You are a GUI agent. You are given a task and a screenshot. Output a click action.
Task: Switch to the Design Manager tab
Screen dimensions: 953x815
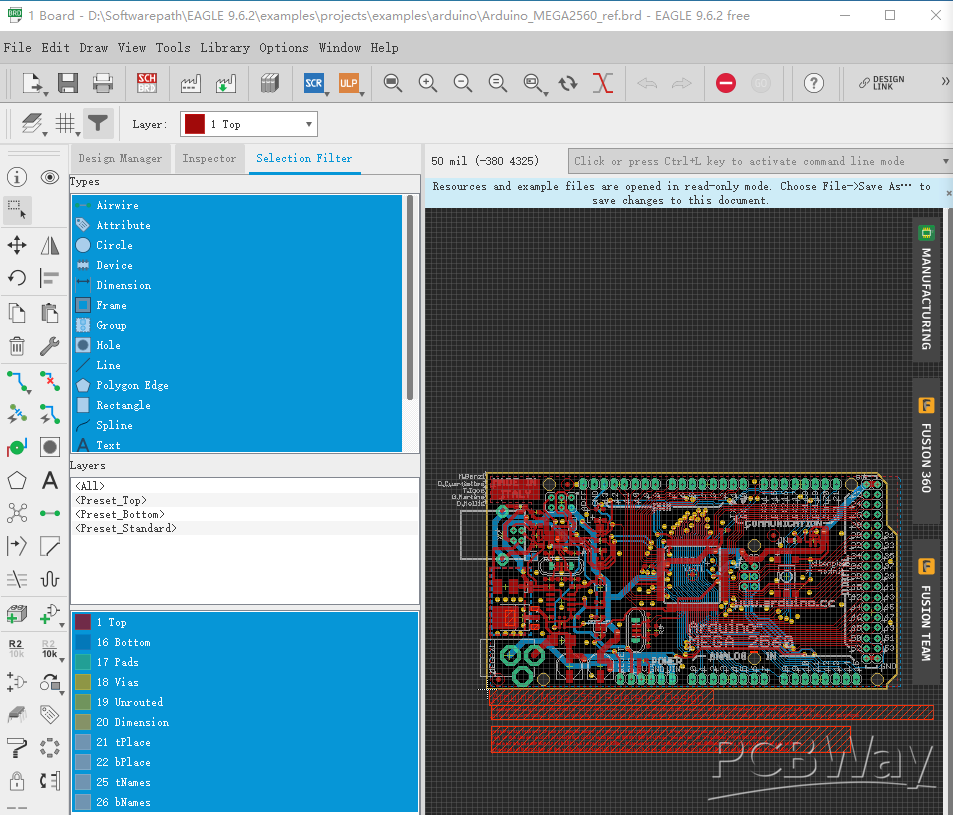point(120,158)
